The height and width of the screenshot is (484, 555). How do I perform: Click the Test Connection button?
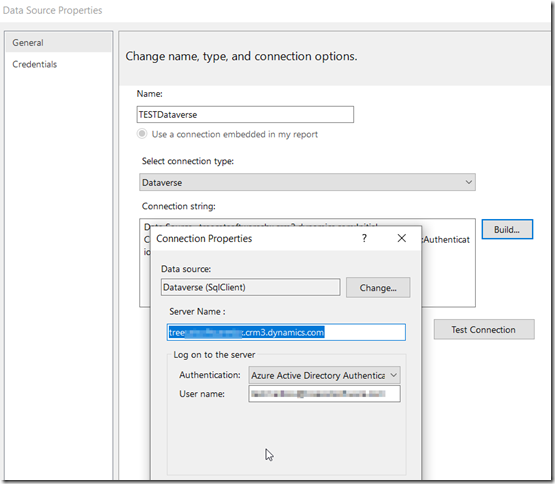tap(484, 330)
